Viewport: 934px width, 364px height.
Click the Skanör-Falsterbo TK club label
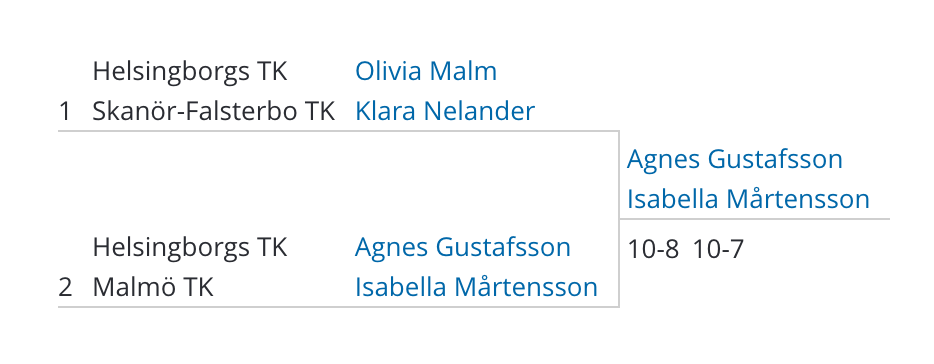tap(214, 111)
